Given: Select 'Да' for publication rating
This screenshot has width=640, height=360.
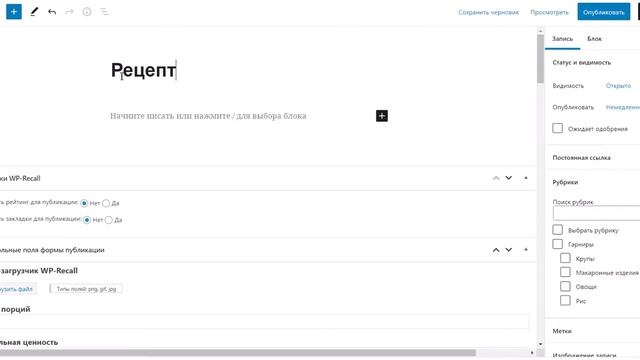Looking at the screenshot, I should point(106,203).
